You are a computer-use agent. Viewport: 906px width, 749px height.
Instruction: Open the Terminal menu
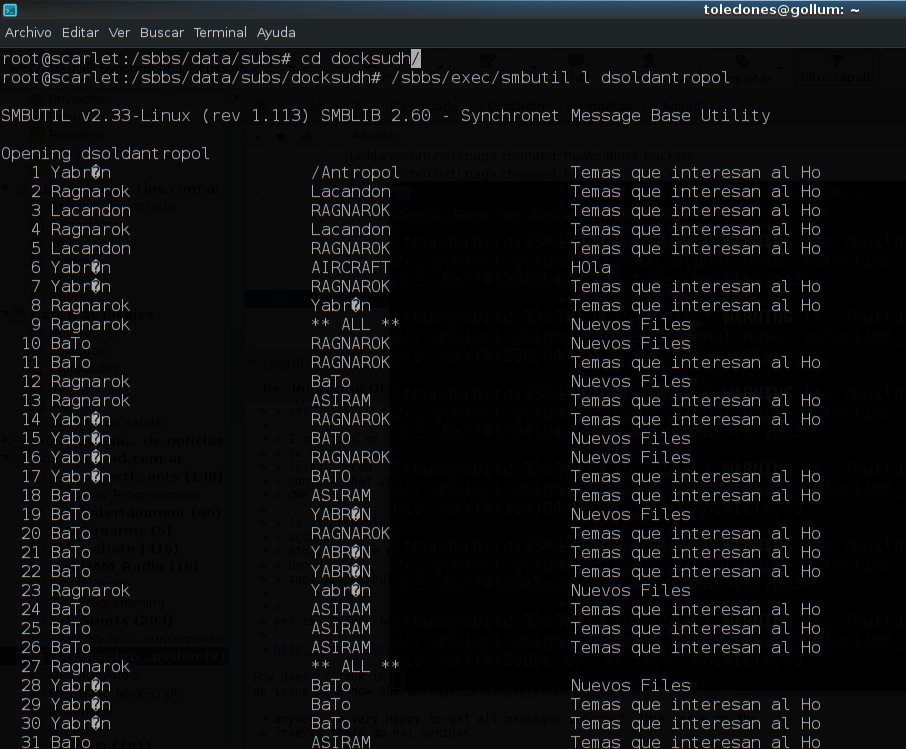[x=220, y=32]
